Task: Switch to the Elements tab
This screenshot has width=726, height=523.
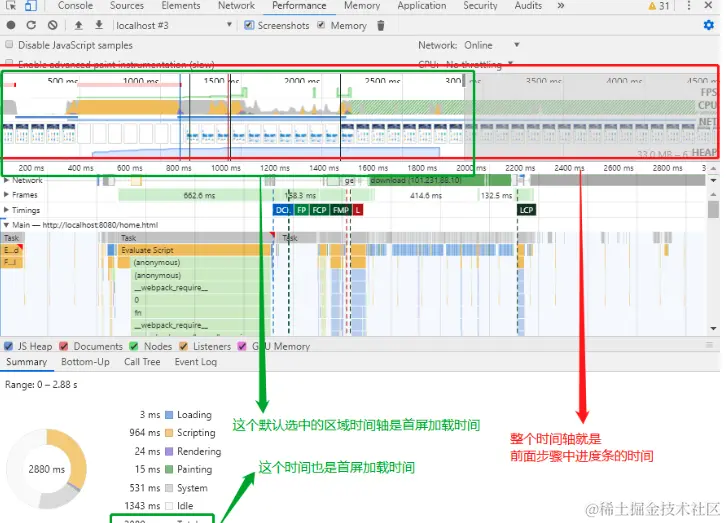Action: tap(181, 6)
